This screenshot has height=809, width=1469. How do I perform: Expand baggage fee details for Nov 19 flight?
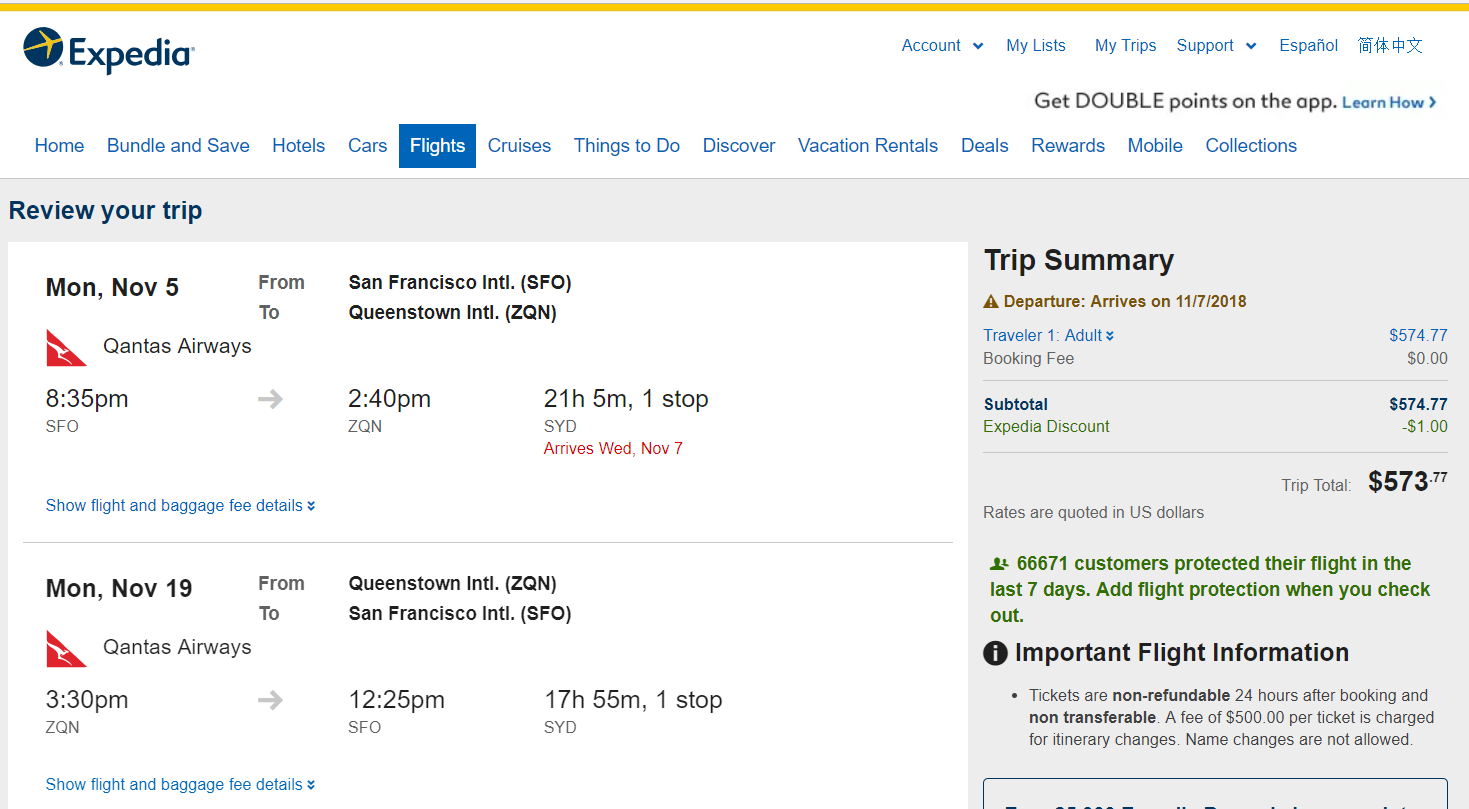click(x=180, y=785)
